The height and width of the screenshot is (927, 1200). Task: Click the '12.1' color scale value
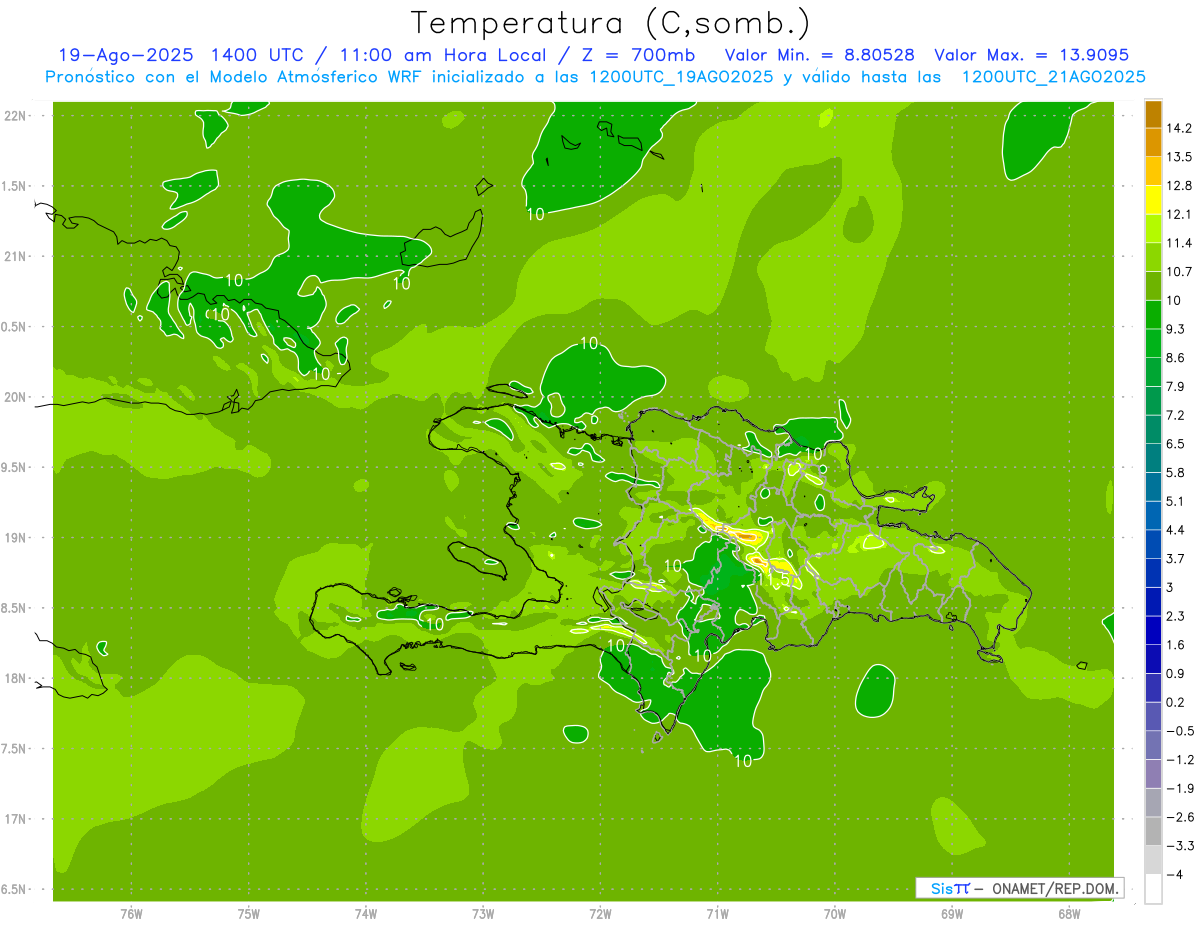1178,214
